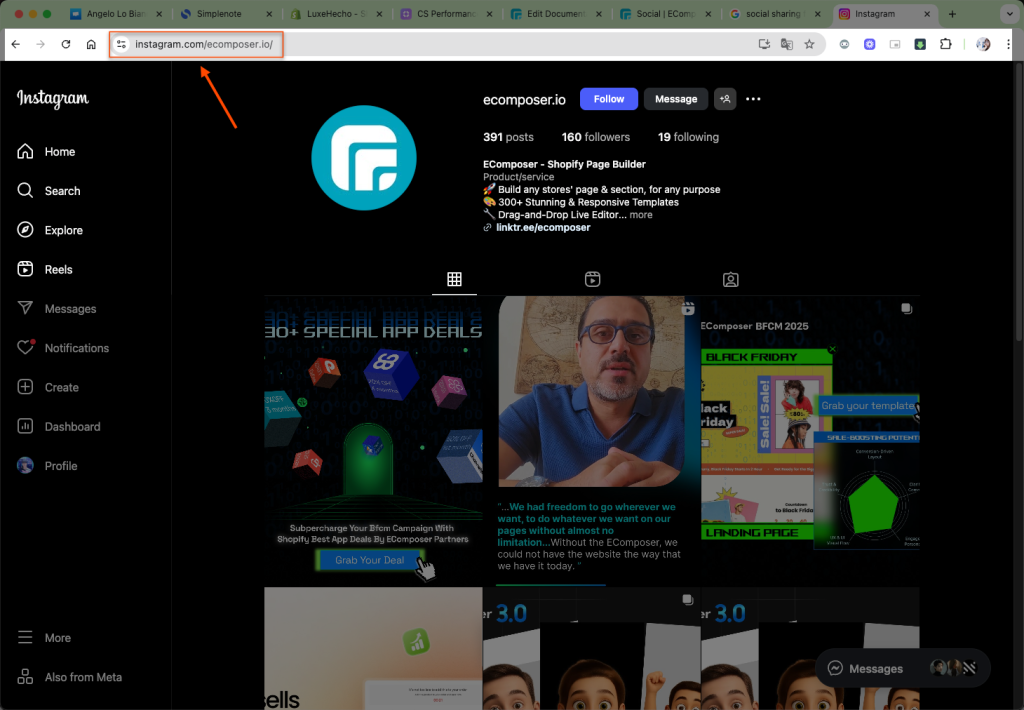
Task: Expand bio with the 'more' link
Action: pos(641,215)
